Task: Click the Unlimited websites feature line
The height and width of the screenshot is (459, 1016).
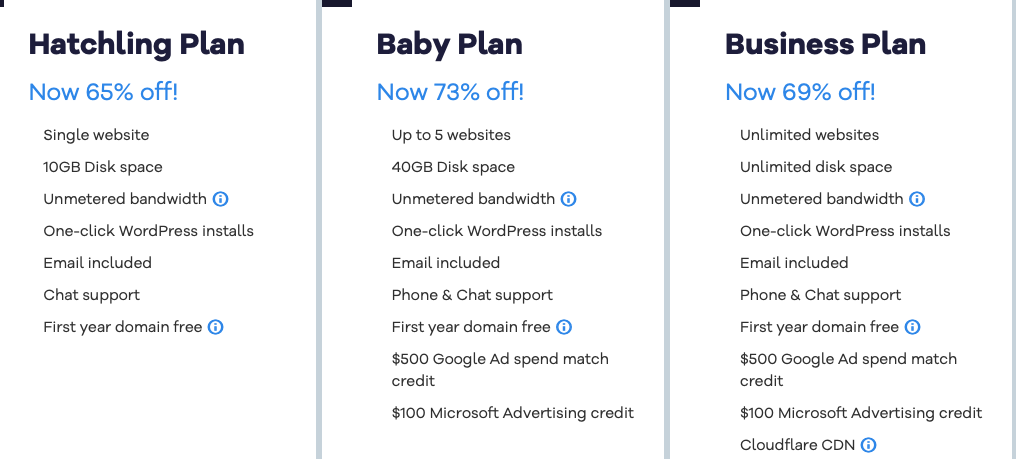Action: pos(809,135)
